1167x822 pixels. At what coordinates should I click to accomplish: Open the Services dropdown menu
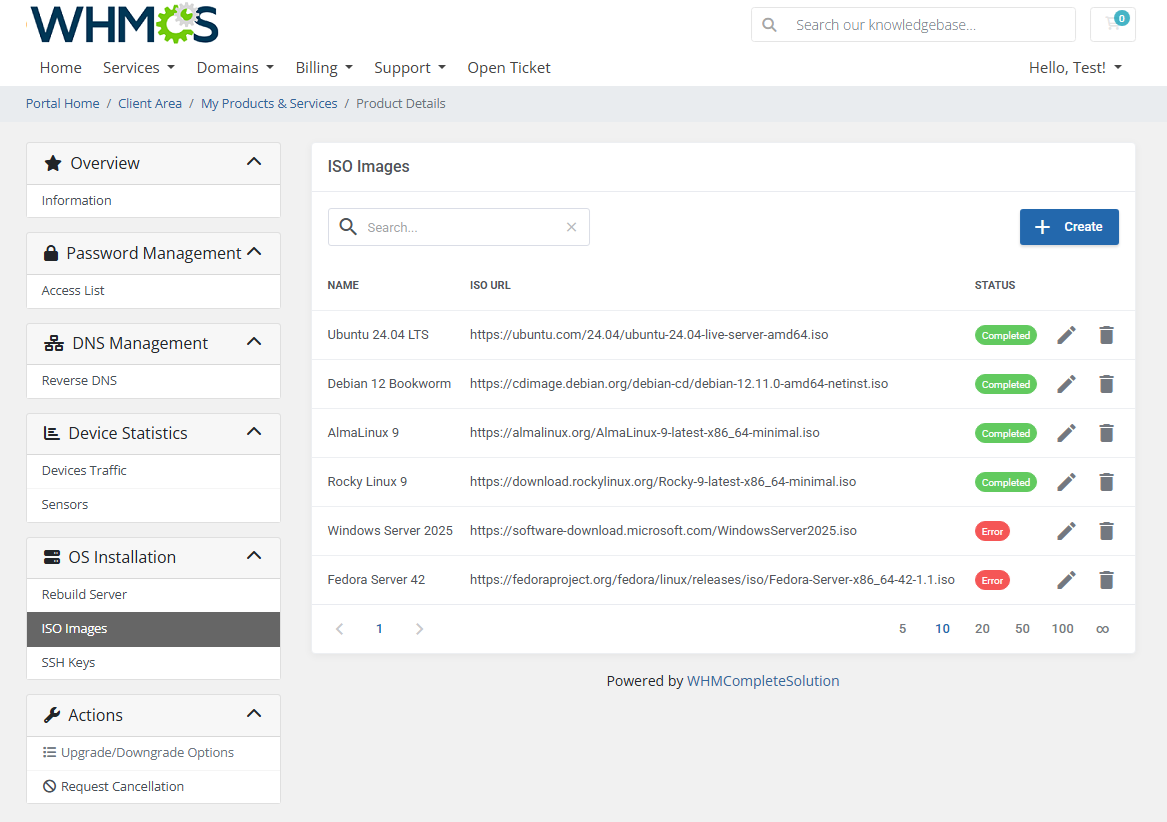(x=139, y=68)
